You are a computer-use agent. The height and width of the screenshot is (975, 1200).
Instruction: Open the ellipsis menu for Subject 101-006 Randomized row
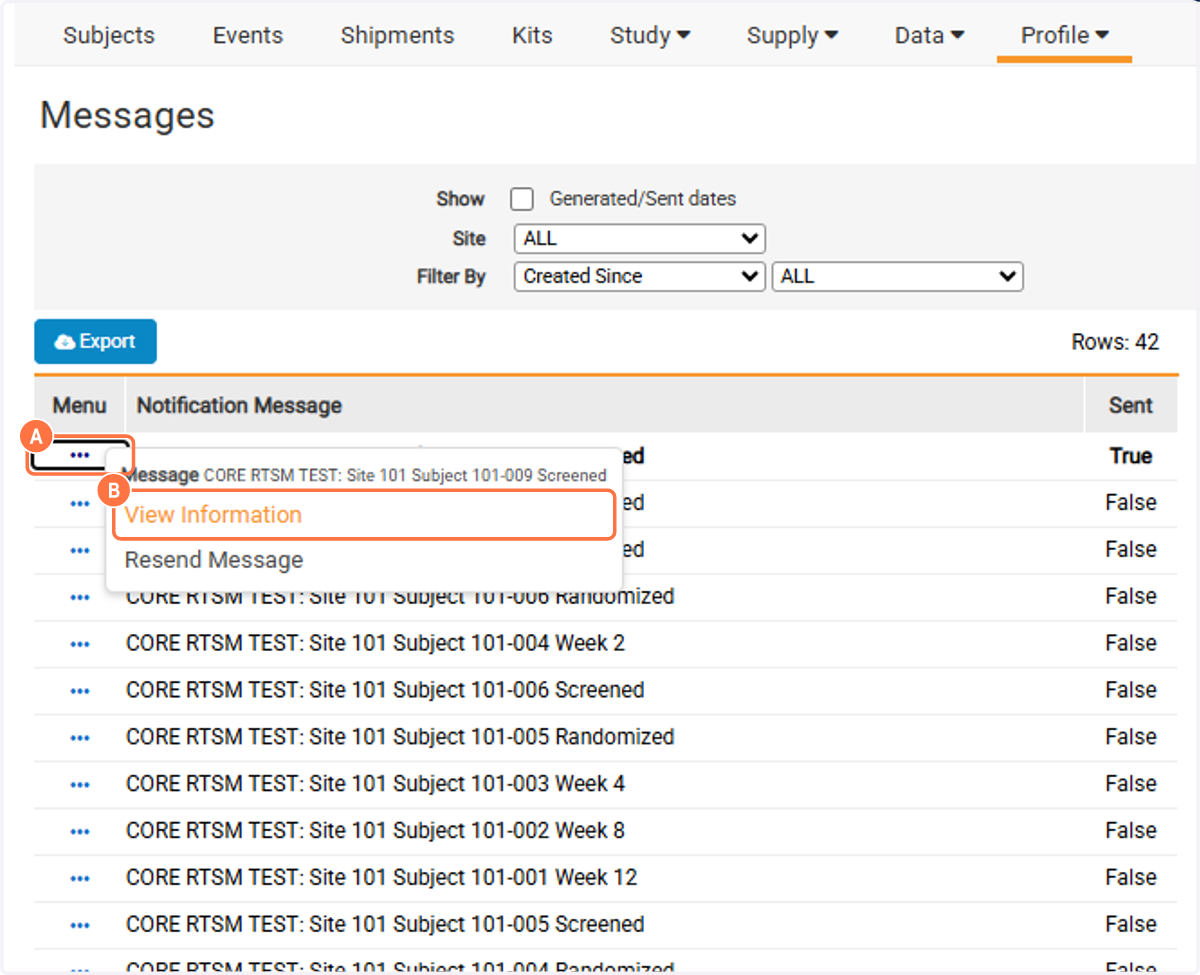click(x=80, y=597)
